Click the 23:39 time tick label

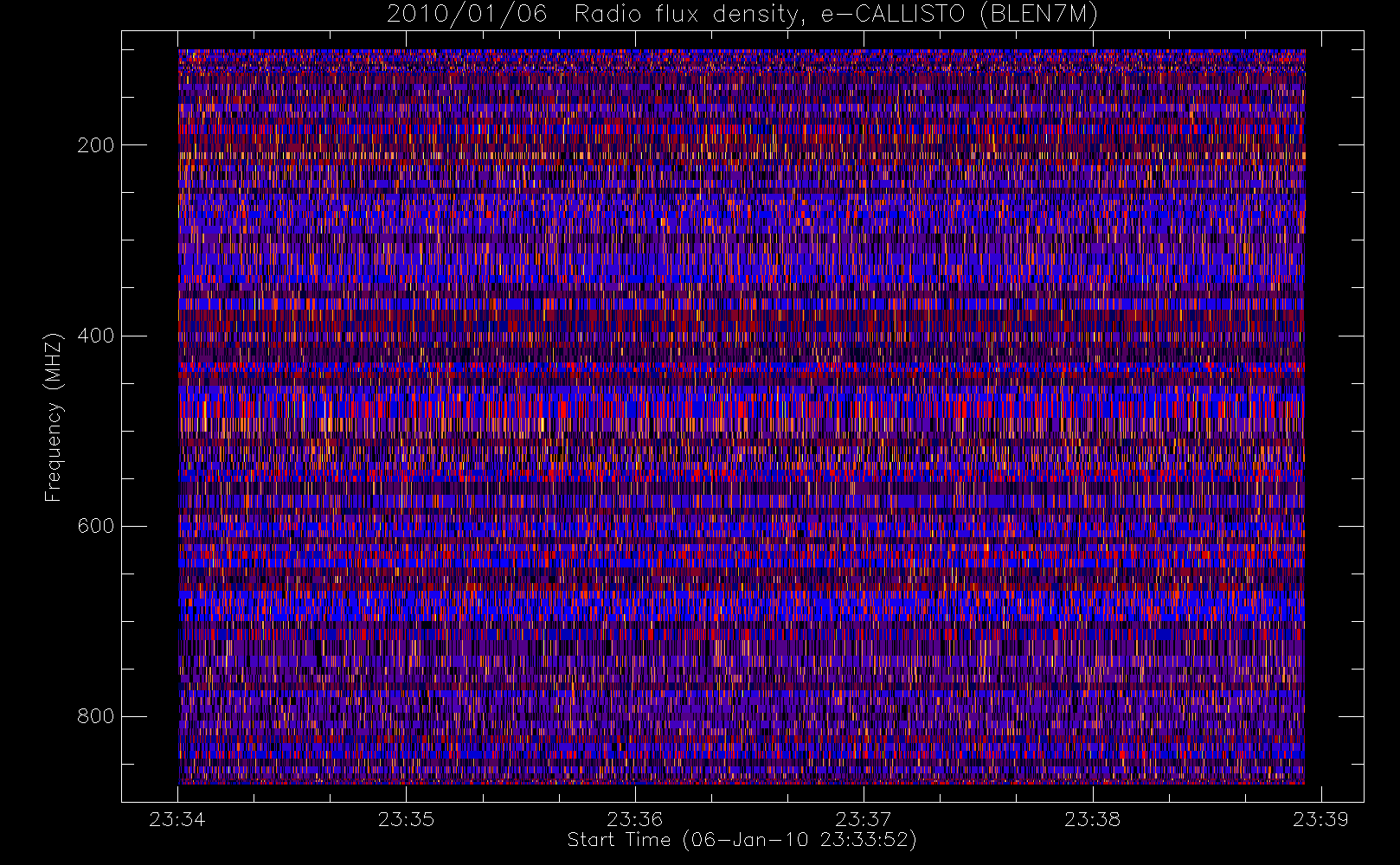coord(1320,819)
